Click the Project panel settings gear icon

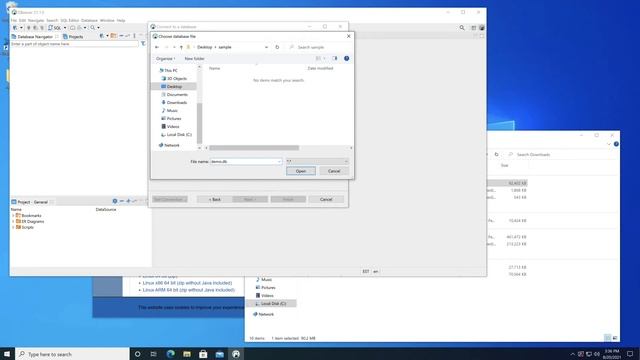click(115, 201)
